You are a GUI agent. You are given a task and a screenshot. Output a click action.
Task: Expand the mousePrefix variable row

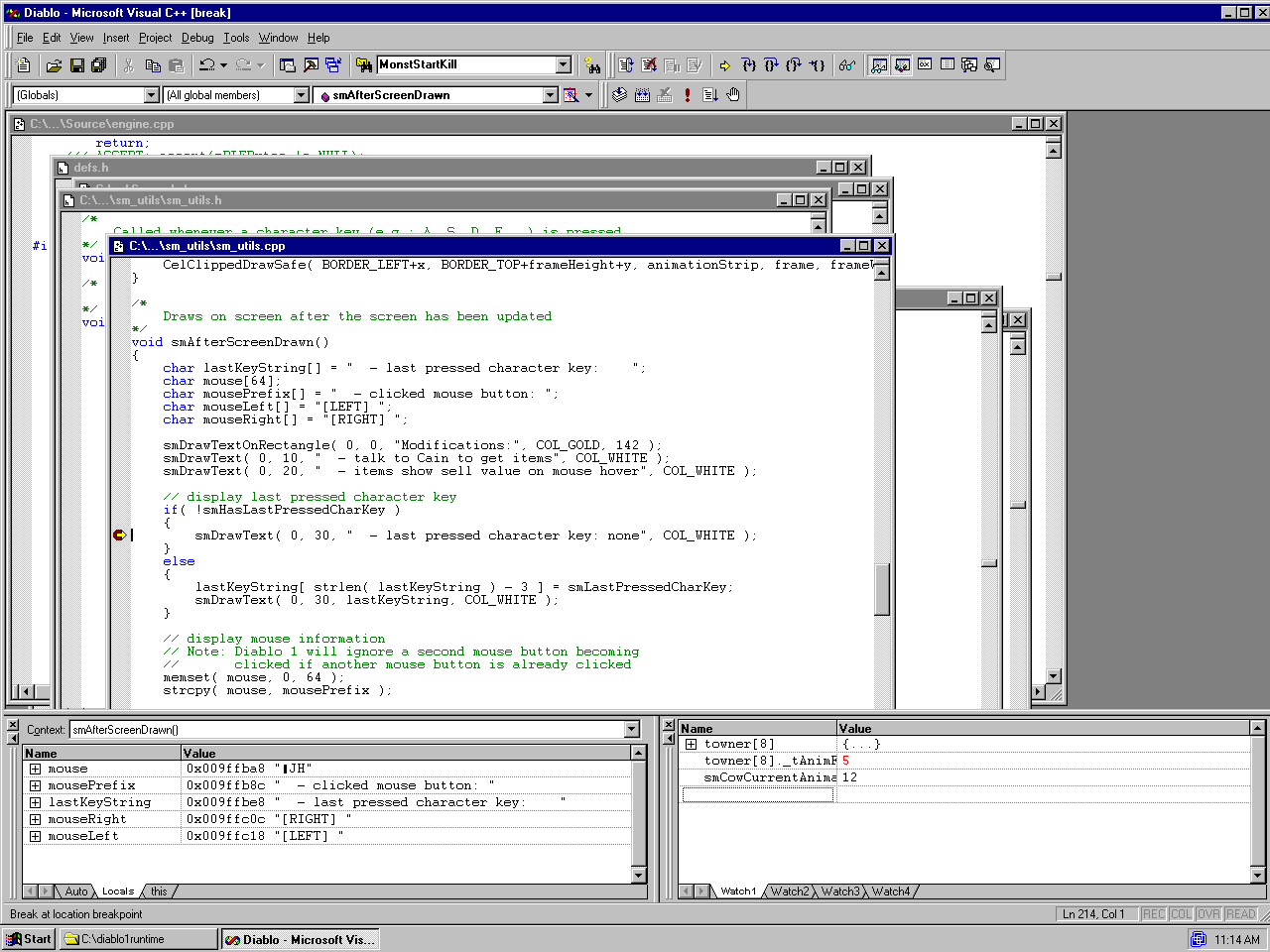coord(35,786)
